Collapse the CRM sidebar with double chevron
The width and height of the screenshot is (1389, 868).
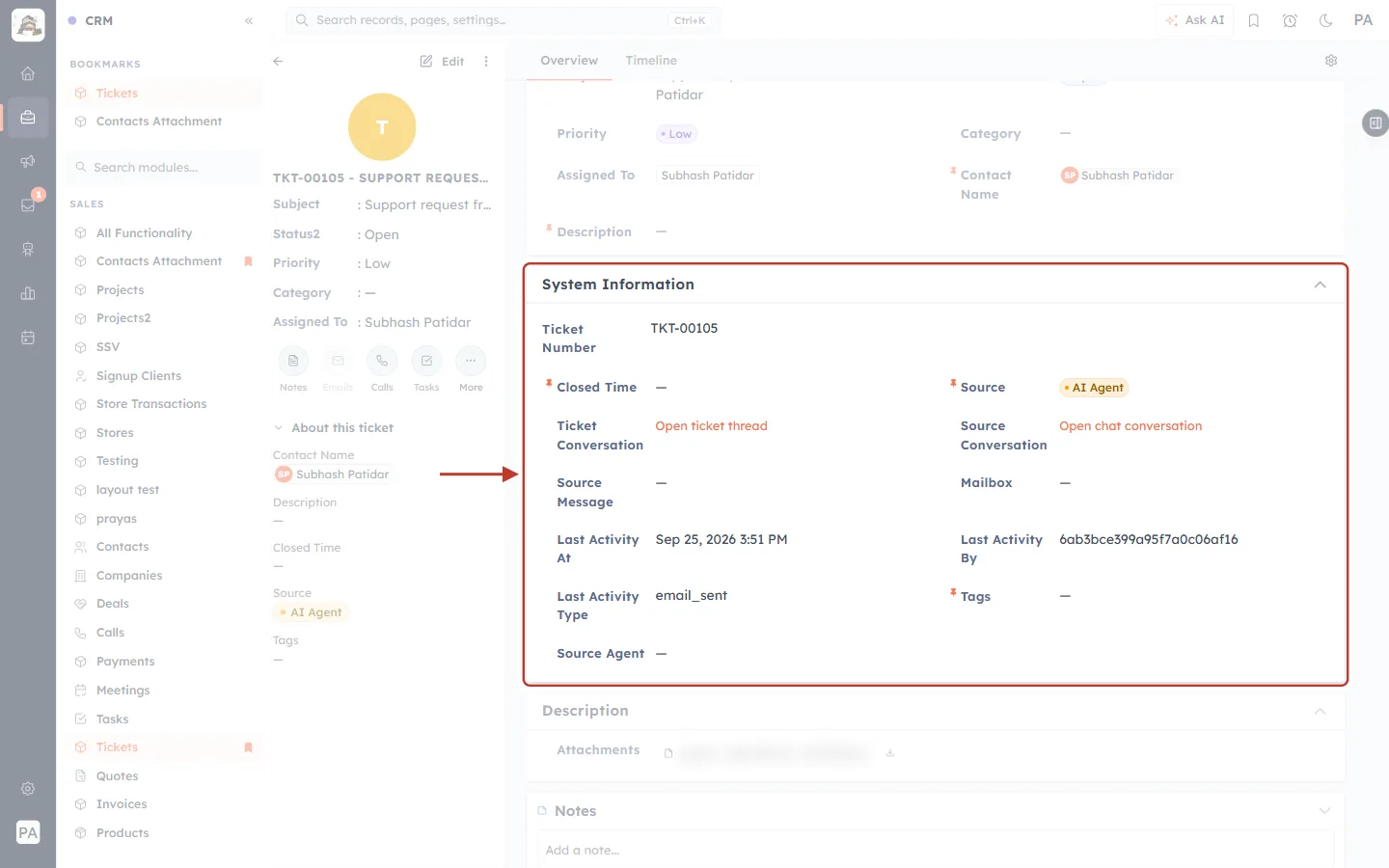point(249,20)
